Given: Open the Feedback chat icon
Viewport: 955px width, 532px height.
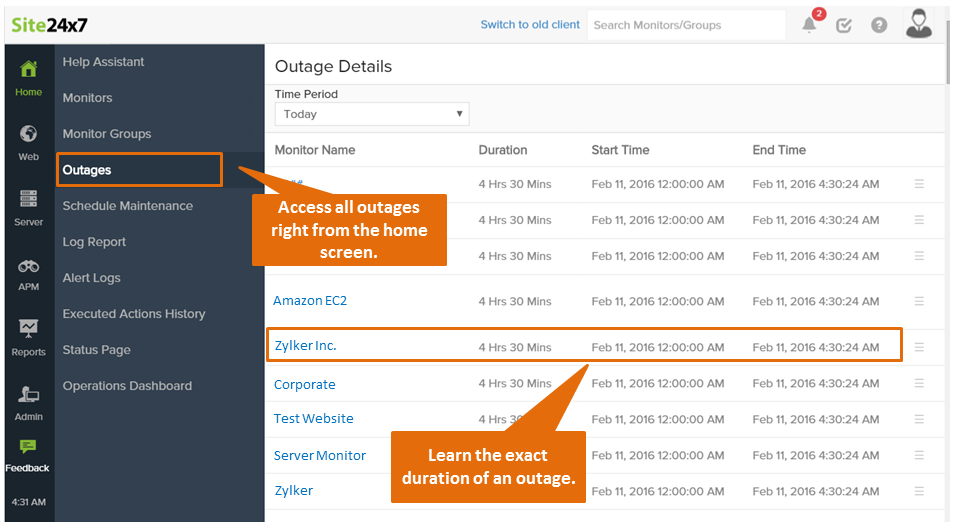Looking at the screenshot, I should pos(27,447).
